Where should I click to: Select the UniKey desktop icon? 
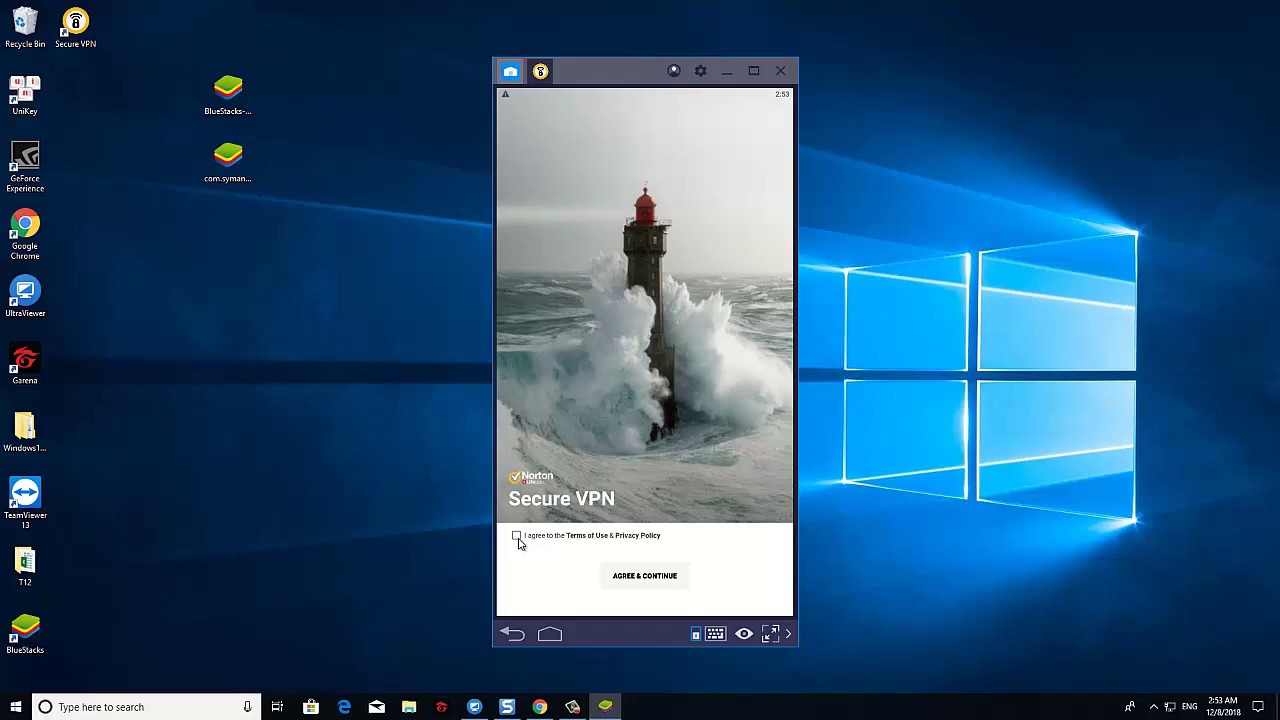(x=25, y=95)
